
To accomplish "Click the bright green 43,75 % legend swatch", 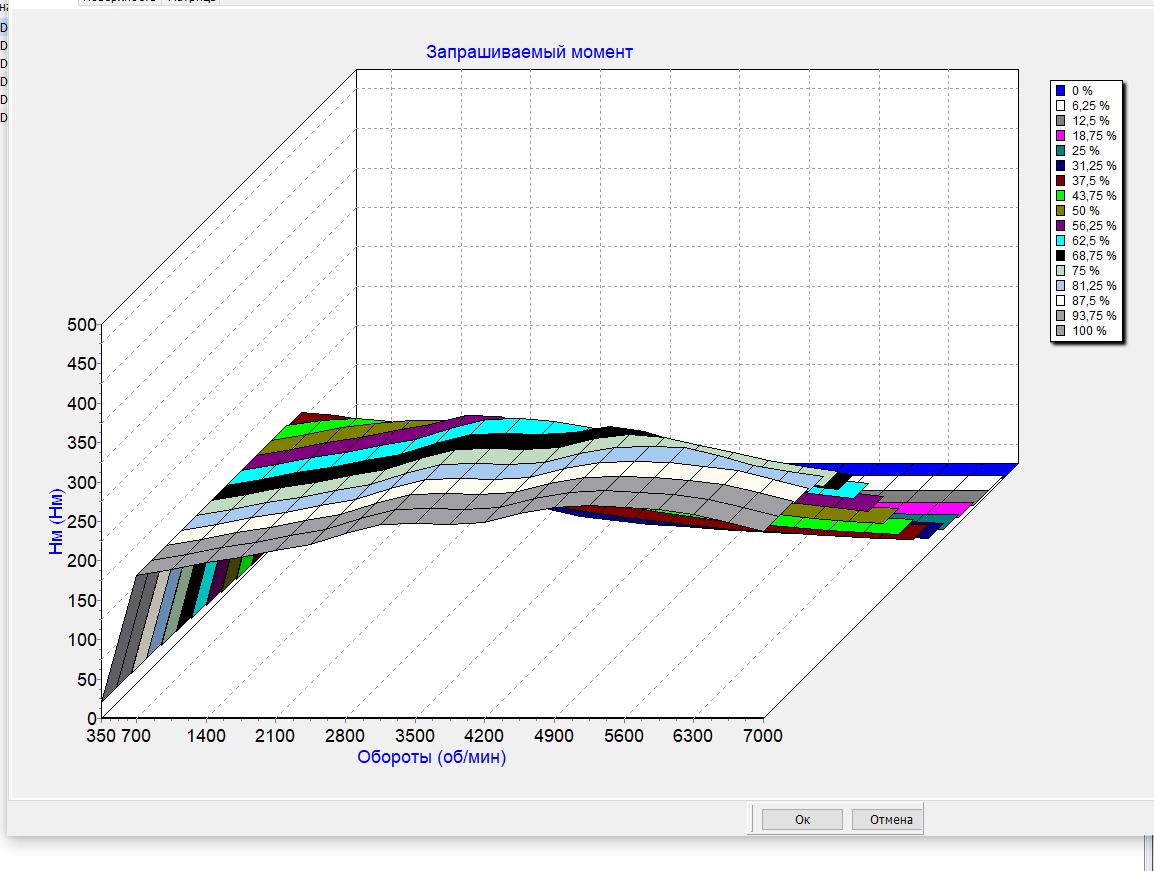I will point(1061,195).
